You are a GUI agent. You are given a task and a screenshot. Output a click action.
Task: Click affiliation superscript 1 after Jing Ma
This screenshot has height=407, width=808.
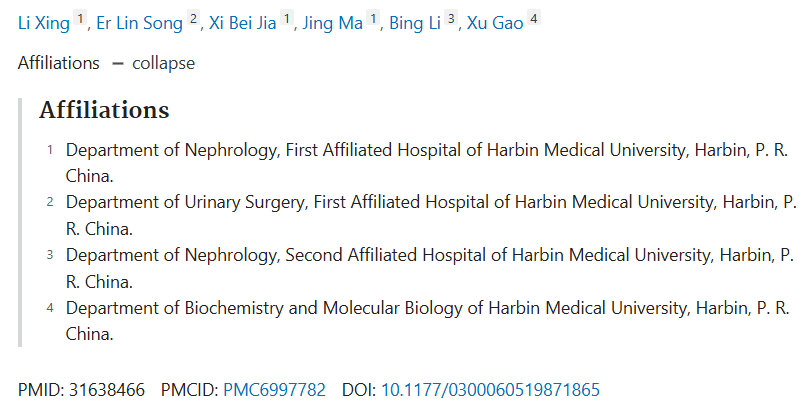pos(373,19)
